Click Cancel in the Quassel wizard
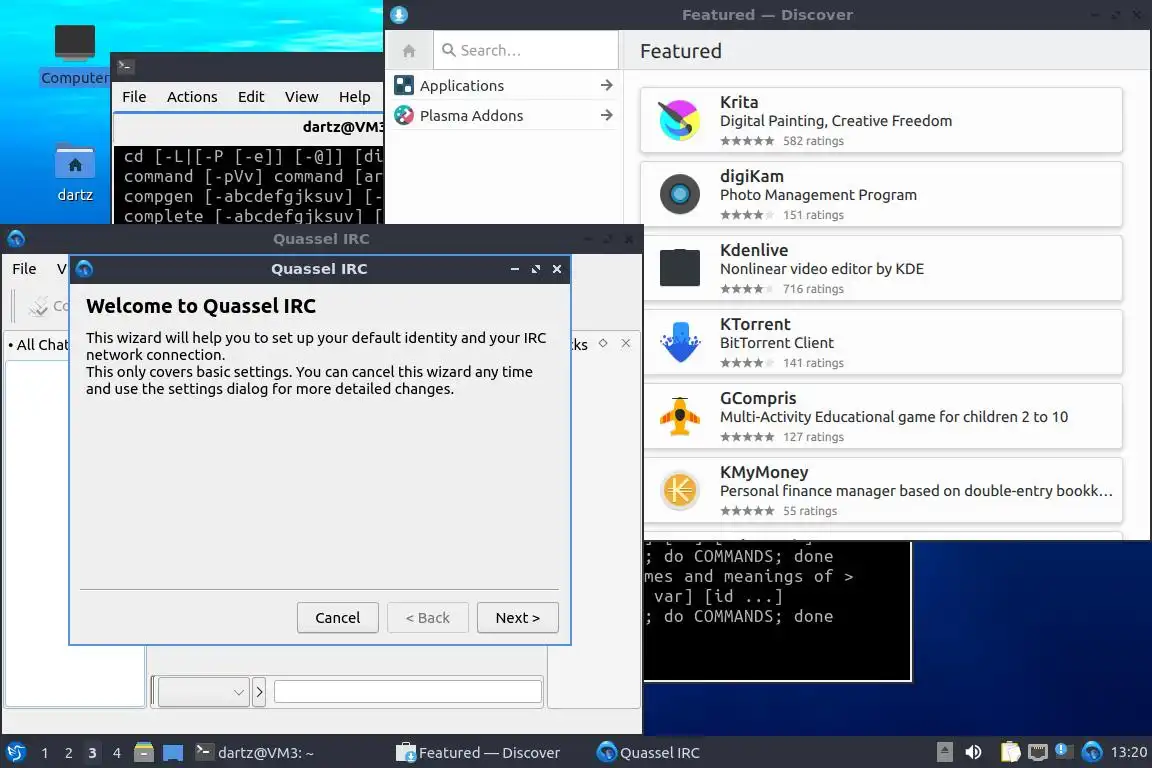The width and height of the screenshot is (1152, 768). (337, 618)
